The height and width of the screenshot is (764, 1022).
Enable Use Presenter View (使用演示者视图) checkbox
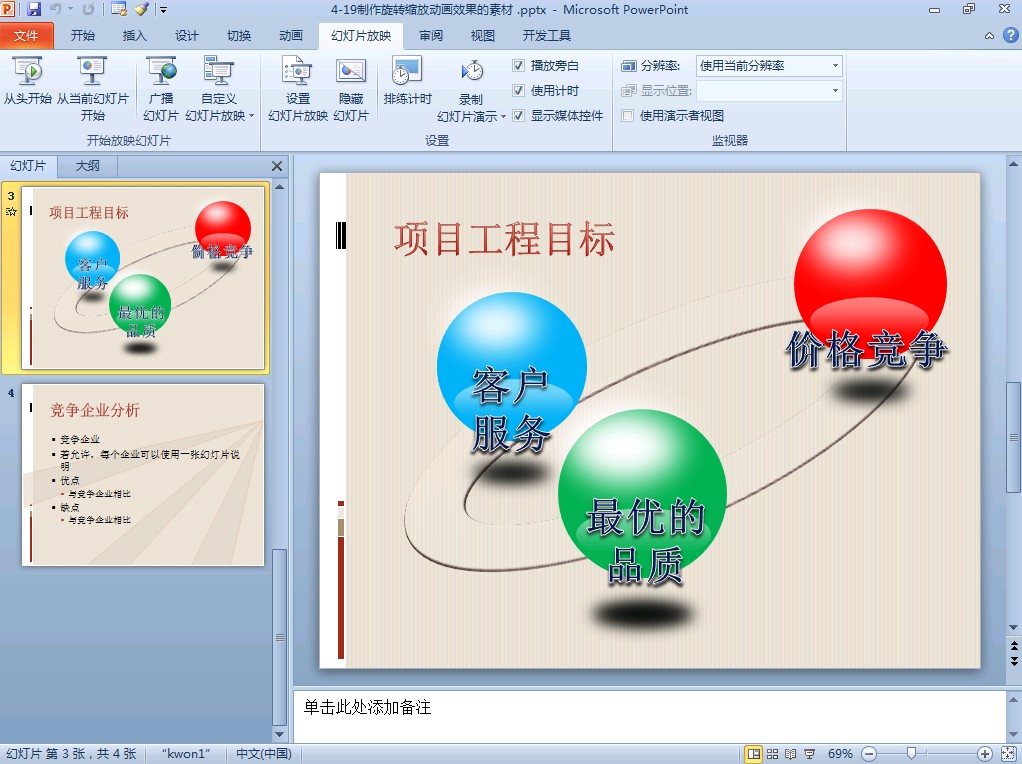(628, 116)
